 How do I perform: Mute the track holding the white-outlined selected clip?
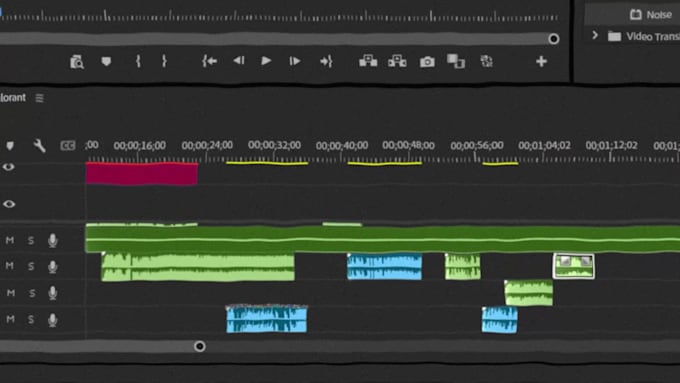(10, 265)
